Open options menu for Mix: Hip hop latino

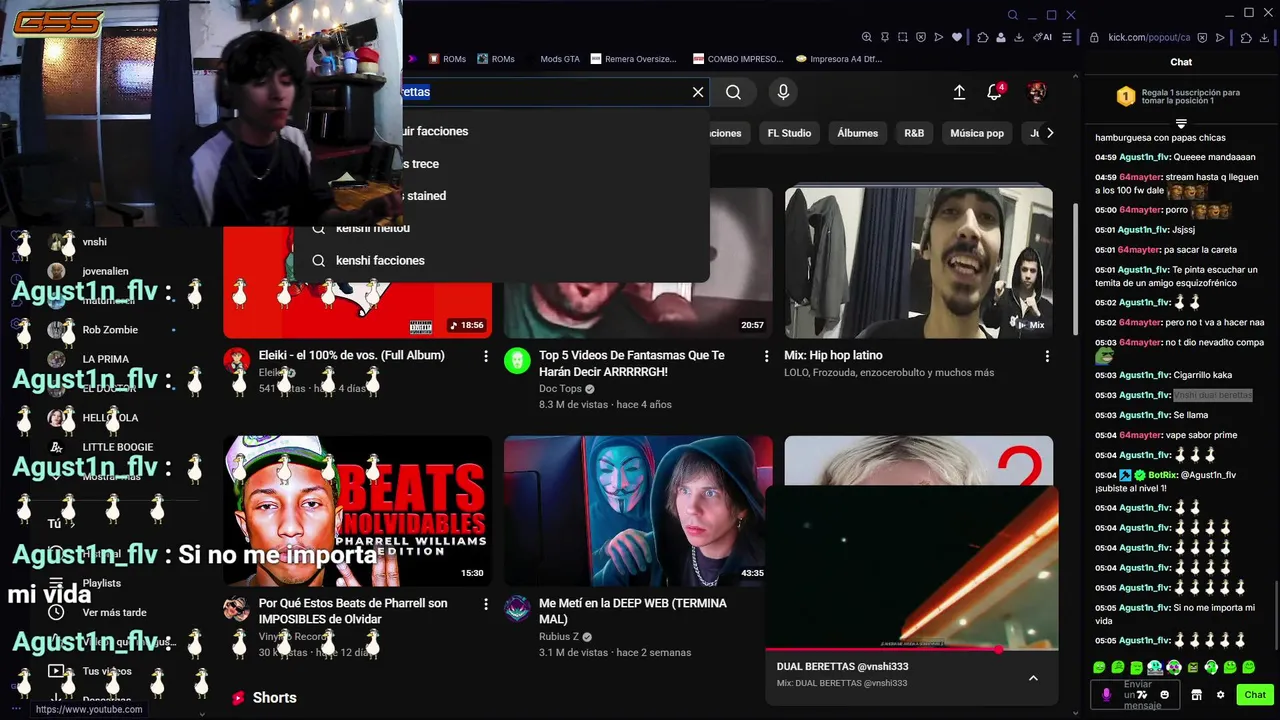click(1047, 356)
